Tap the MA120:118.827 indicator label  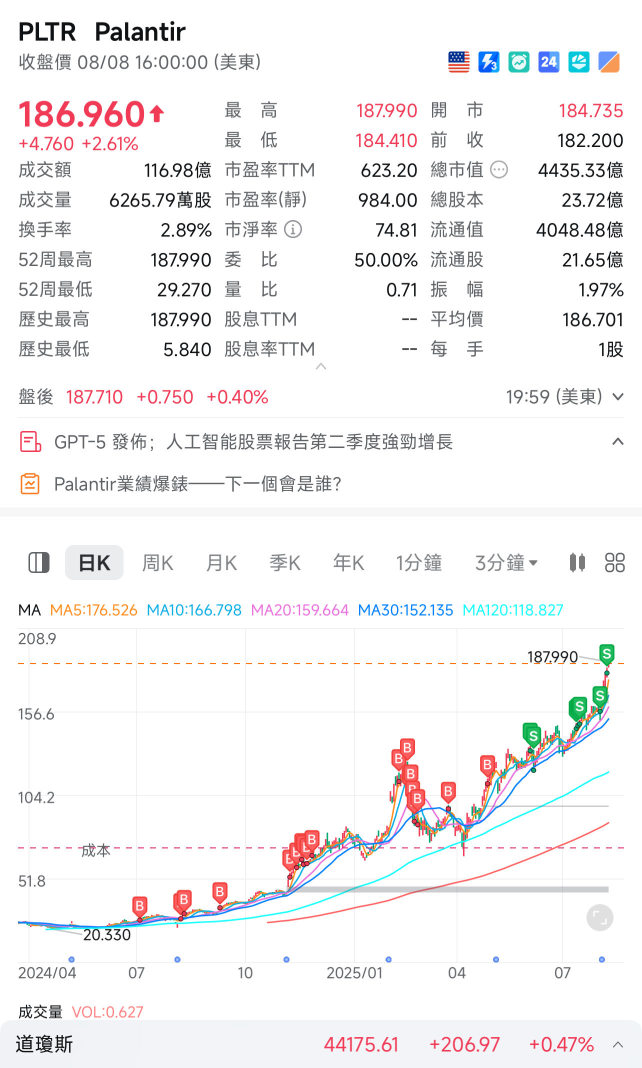[513, 610]
